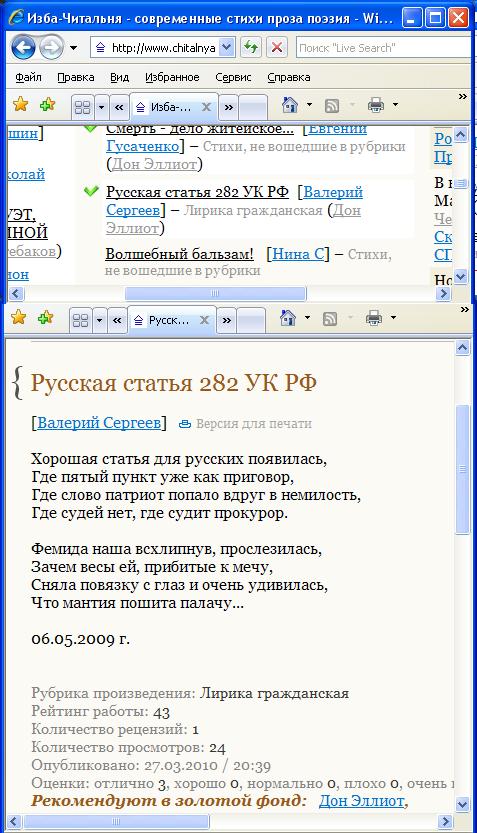477x833 pixels.
Task: Click the browser Back arrow button
Action: (x=23, y=48)
